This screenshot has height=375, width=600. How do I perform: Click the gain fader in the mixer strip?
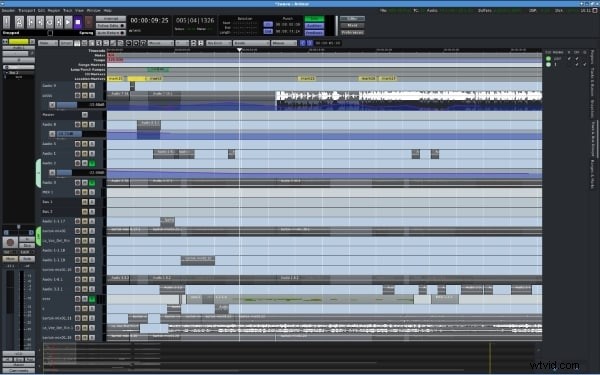click(x=10, y=309)
